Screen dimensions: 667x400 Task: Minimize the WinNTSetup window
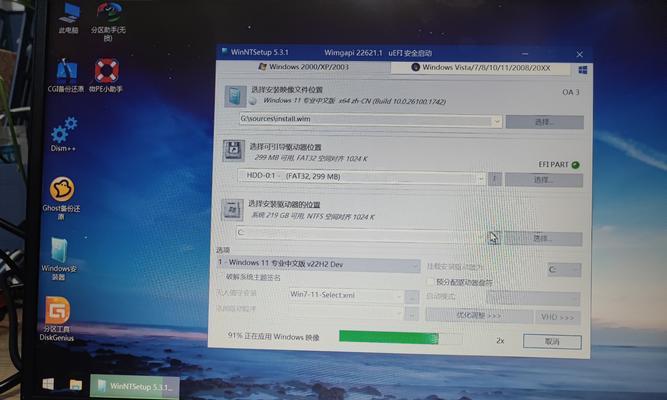pyautogui.click(x=525, y=54)
